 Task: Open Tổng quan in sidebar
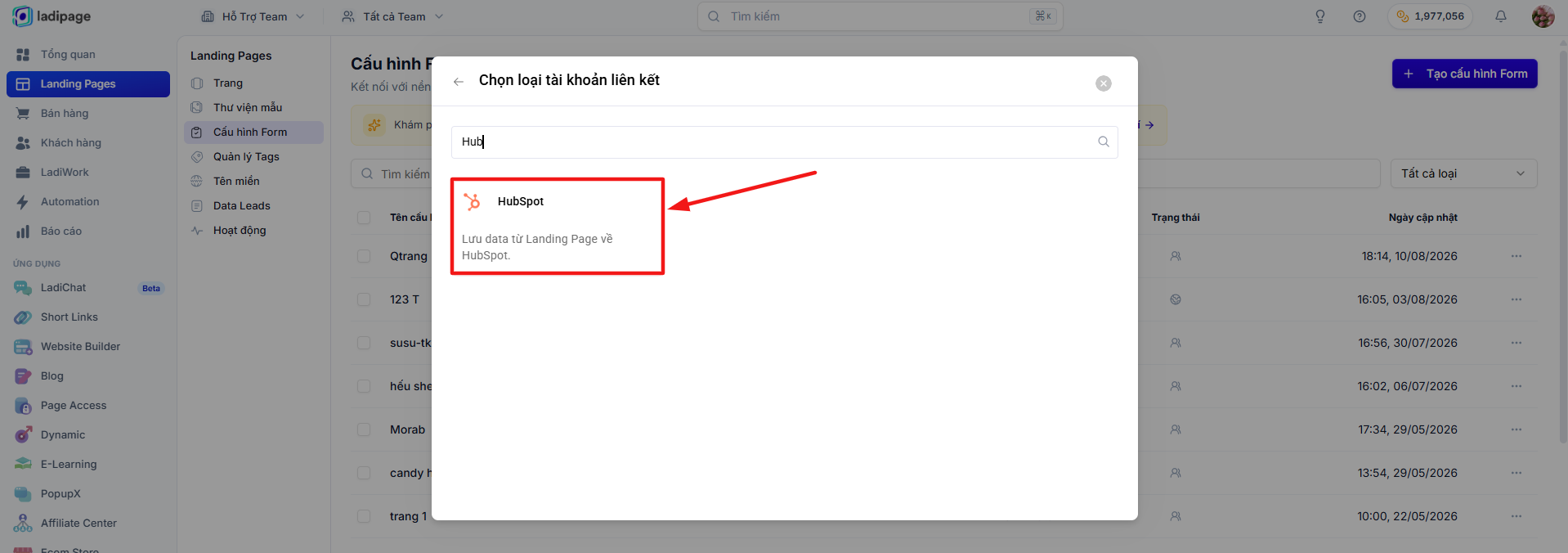coord(88,54)
